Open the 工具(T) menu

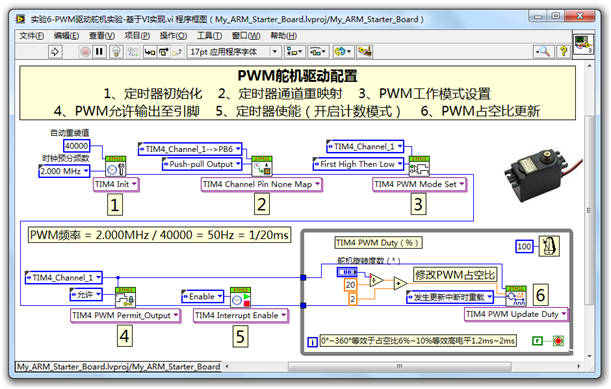[x=209, y=36]
